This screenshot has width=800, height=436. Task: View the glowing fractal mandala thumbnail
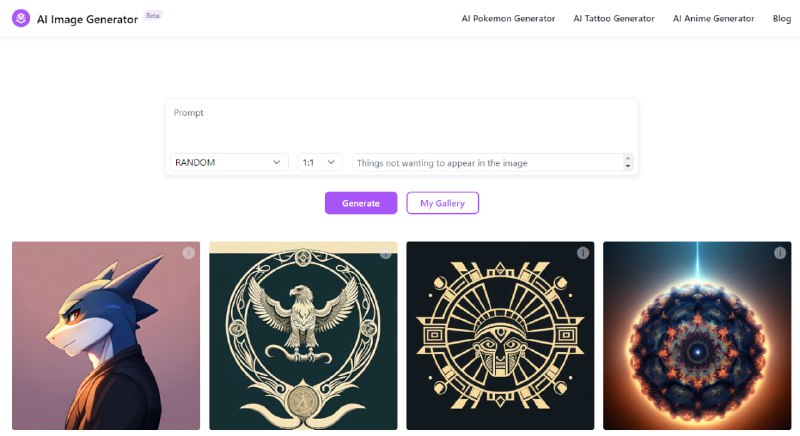pyautogui.click(x=697, y=340)
